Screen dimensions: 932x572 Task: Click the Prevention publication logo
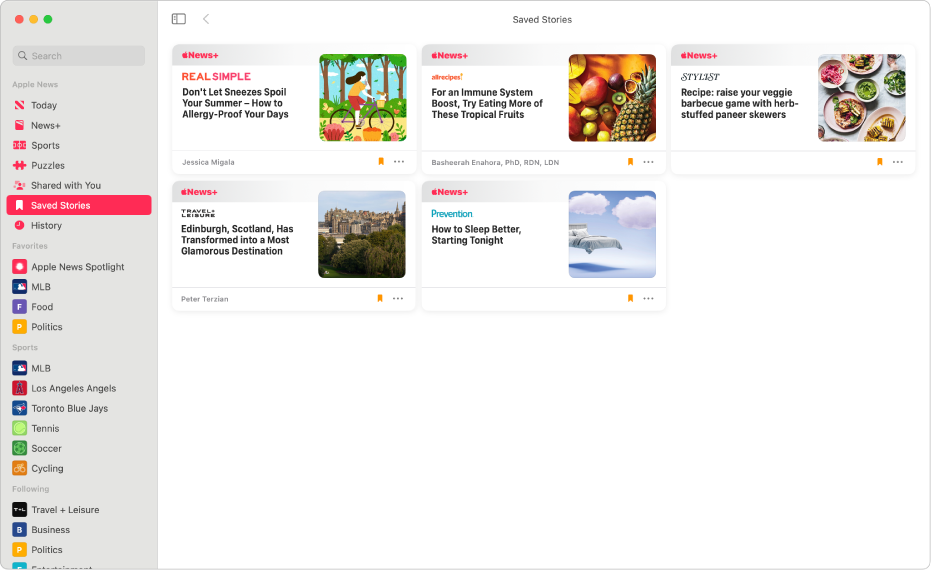[x=452, y=213]
